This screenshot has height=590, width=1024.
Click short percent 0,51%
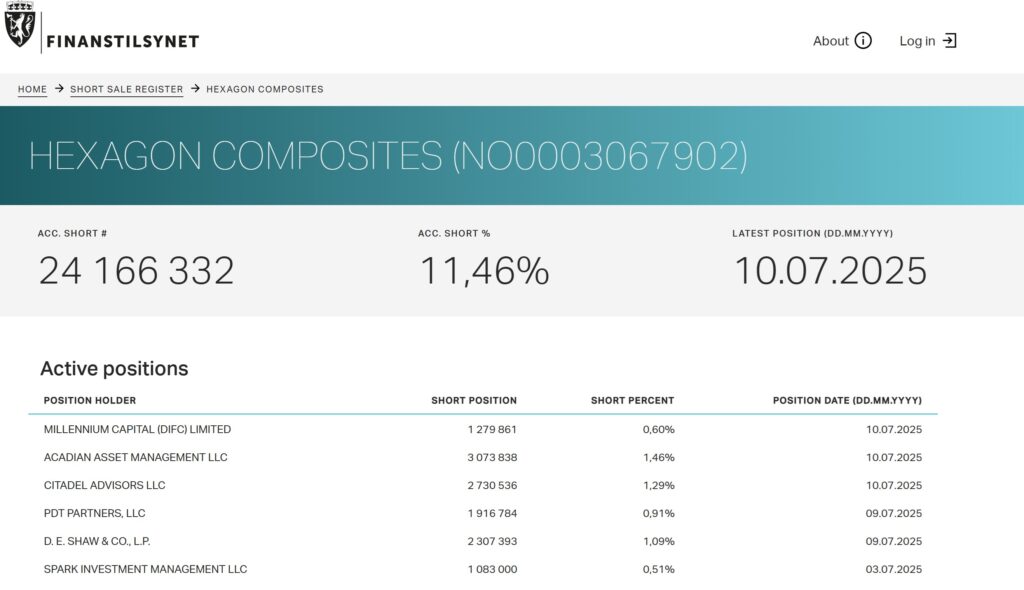click(x=658, y=570)
